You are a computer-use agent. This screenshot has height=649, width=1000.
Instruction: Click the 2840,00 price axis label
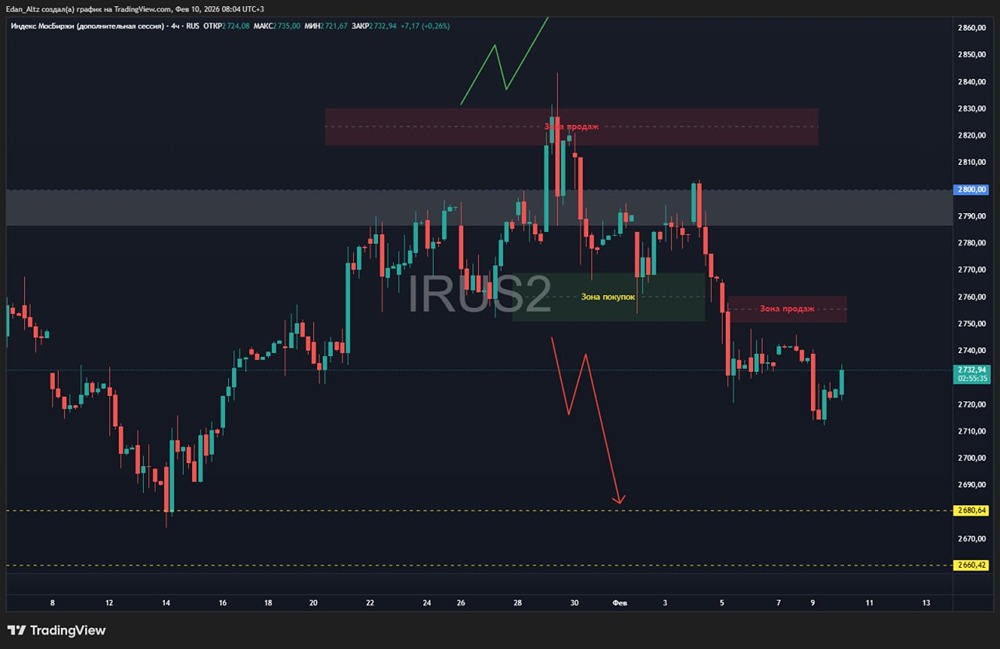pos(971,82)
